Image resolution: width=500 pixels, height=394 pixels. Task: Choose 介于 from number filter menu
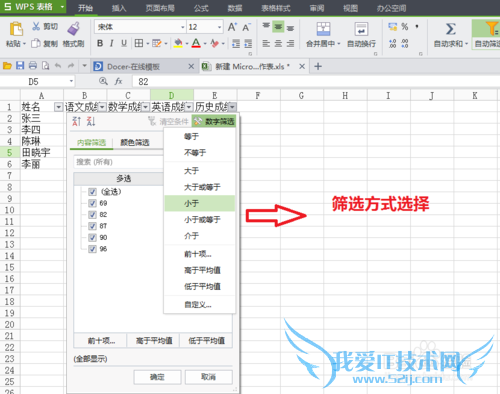click(200, 236)
